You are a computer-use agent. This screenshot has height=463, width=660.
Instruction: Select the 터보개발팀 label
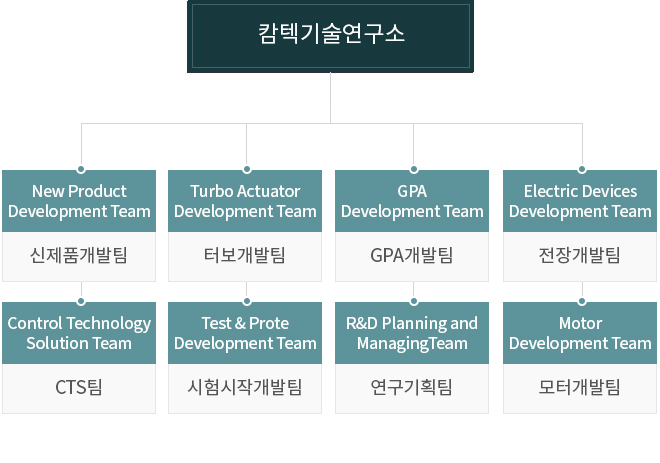tap(245, 256)
